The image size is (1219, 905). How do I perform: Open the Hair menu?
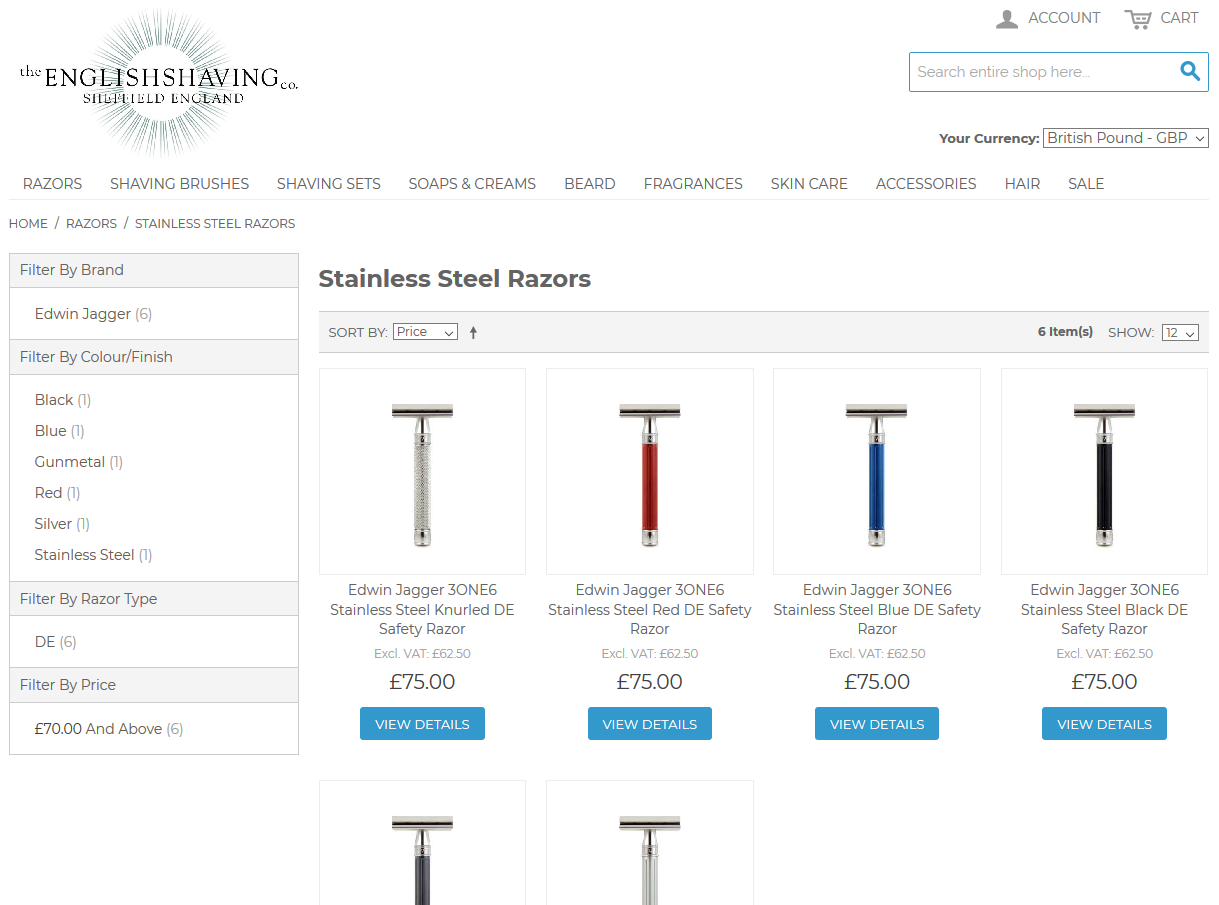click(x=1022, y=184)
